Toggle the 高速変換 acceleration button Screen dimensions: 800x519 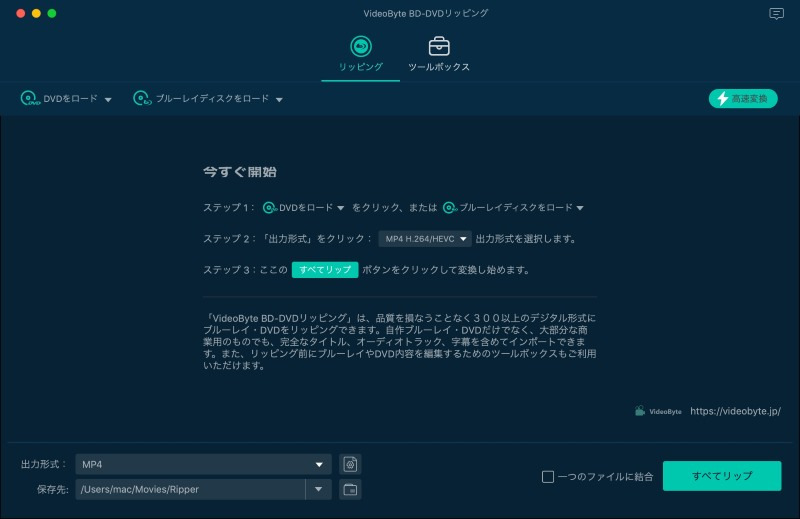[743, 98]
